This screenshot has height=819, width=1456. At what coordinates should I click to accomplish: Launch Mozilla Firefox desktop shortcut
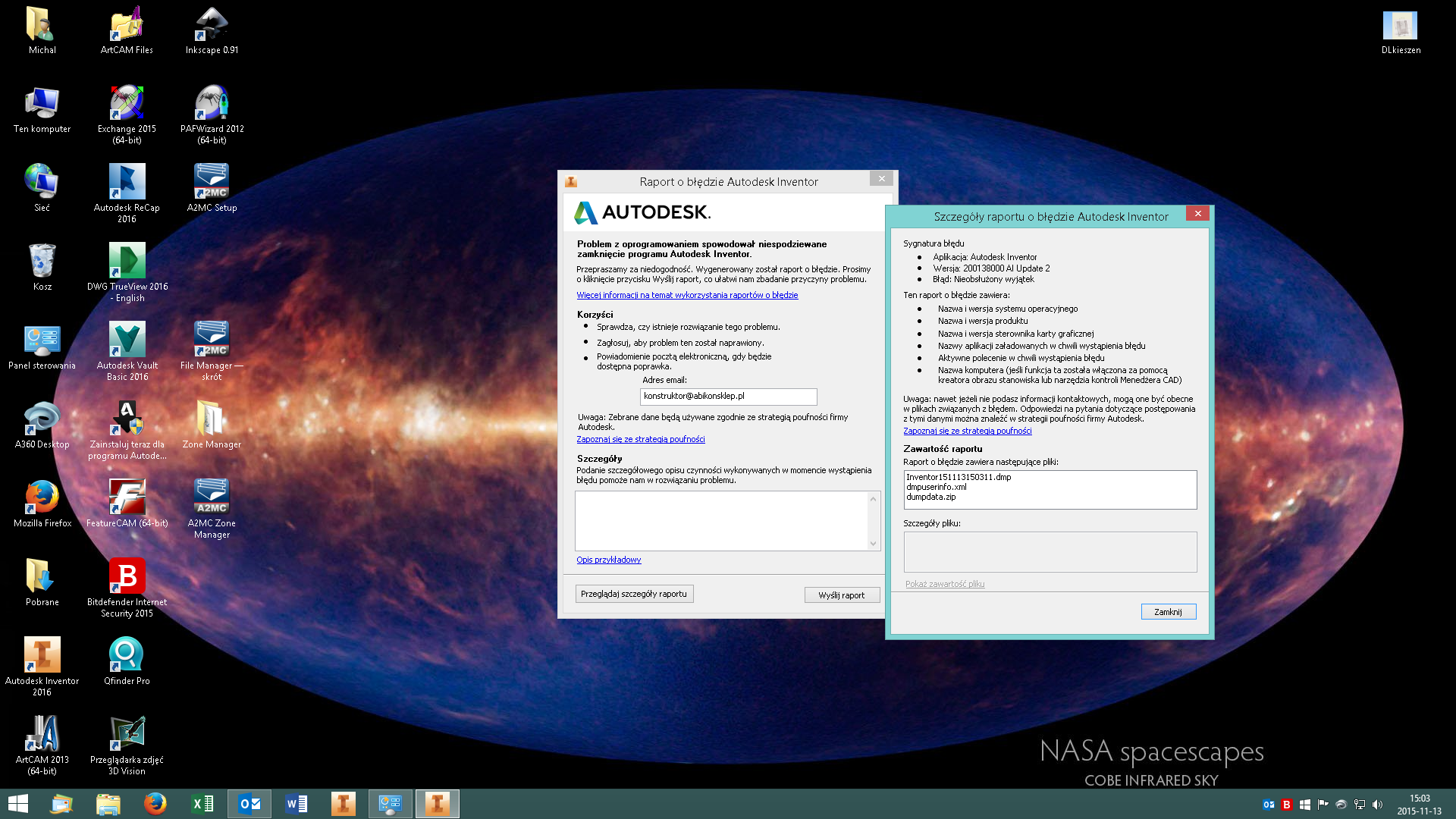pos(42,504)
